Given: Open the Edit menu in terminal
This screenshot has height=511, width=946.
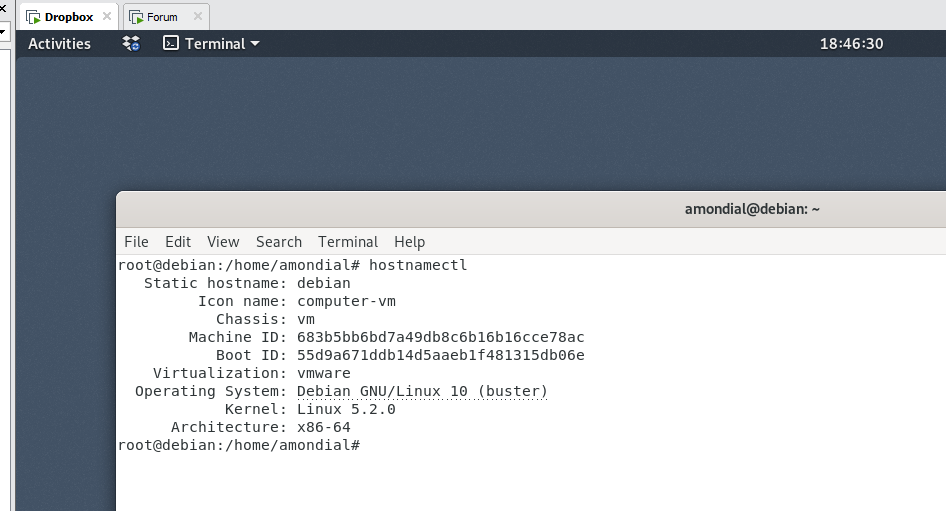Looking at the screenshot, I should click(178, 241).
